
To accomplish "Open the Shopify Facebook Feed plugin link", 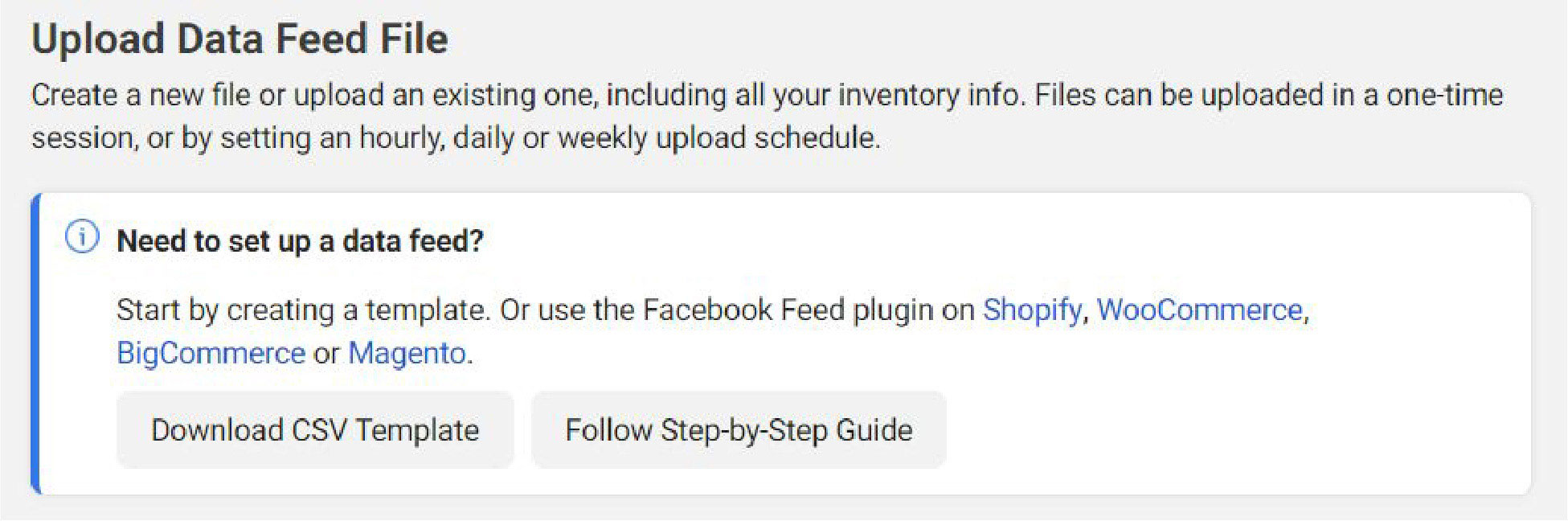I will tap(1032, 309).
